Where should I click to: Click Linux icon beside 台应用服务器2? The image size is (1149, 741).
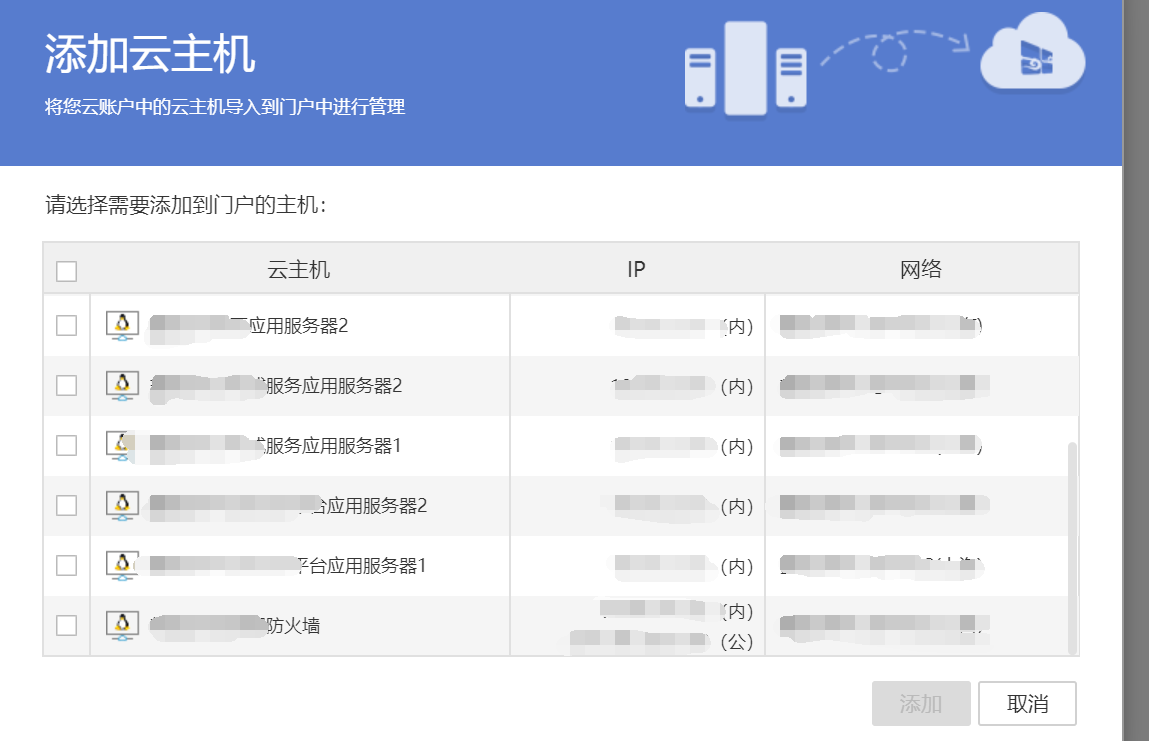point(122,506)
